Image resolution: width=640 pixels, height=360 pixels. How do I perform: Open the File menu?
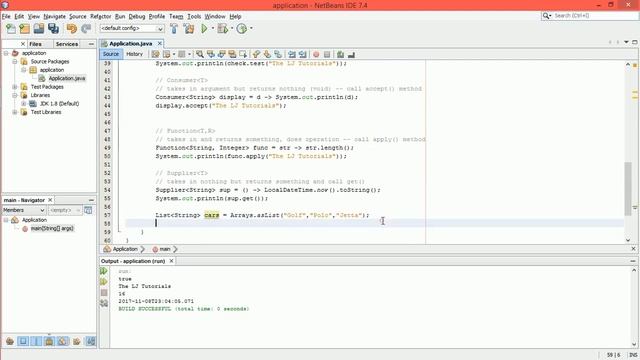pos(6,16)
